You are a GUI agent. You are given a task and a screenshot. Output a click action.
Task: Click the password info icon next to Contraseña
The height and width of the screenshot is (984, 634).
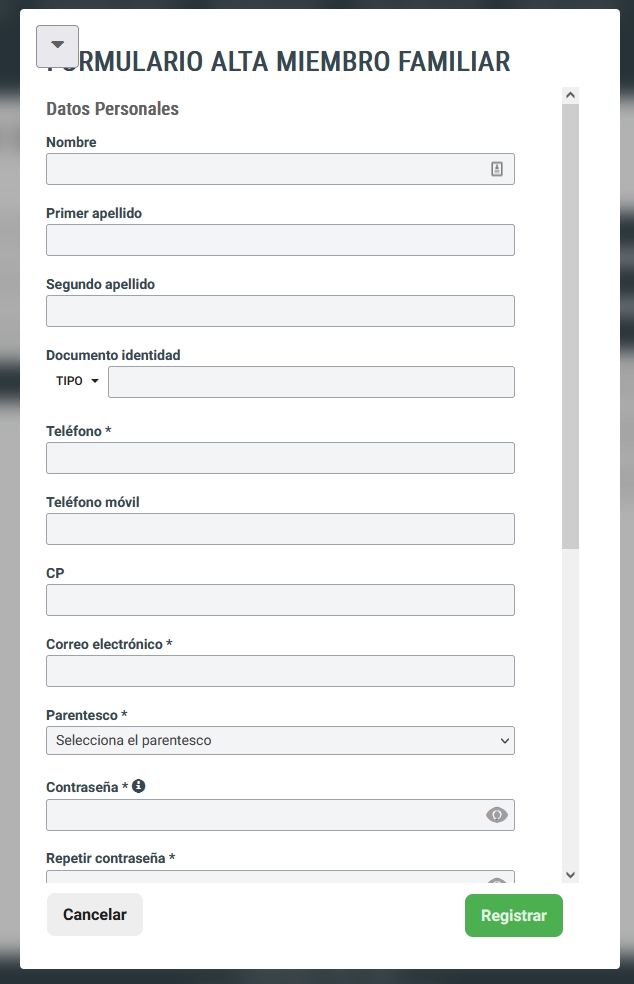tap(139, 786)
